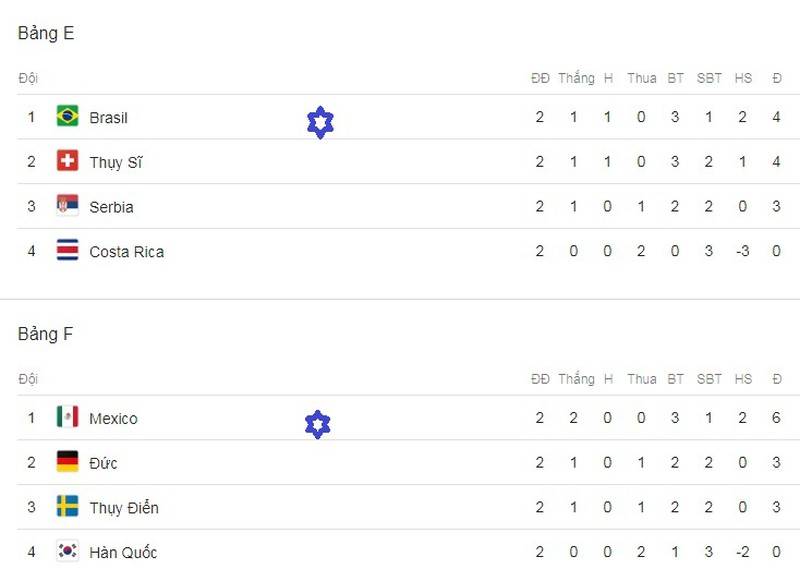800x581 pixels.
Task: Select the Serbia team name
Action: tap(111, 207)
